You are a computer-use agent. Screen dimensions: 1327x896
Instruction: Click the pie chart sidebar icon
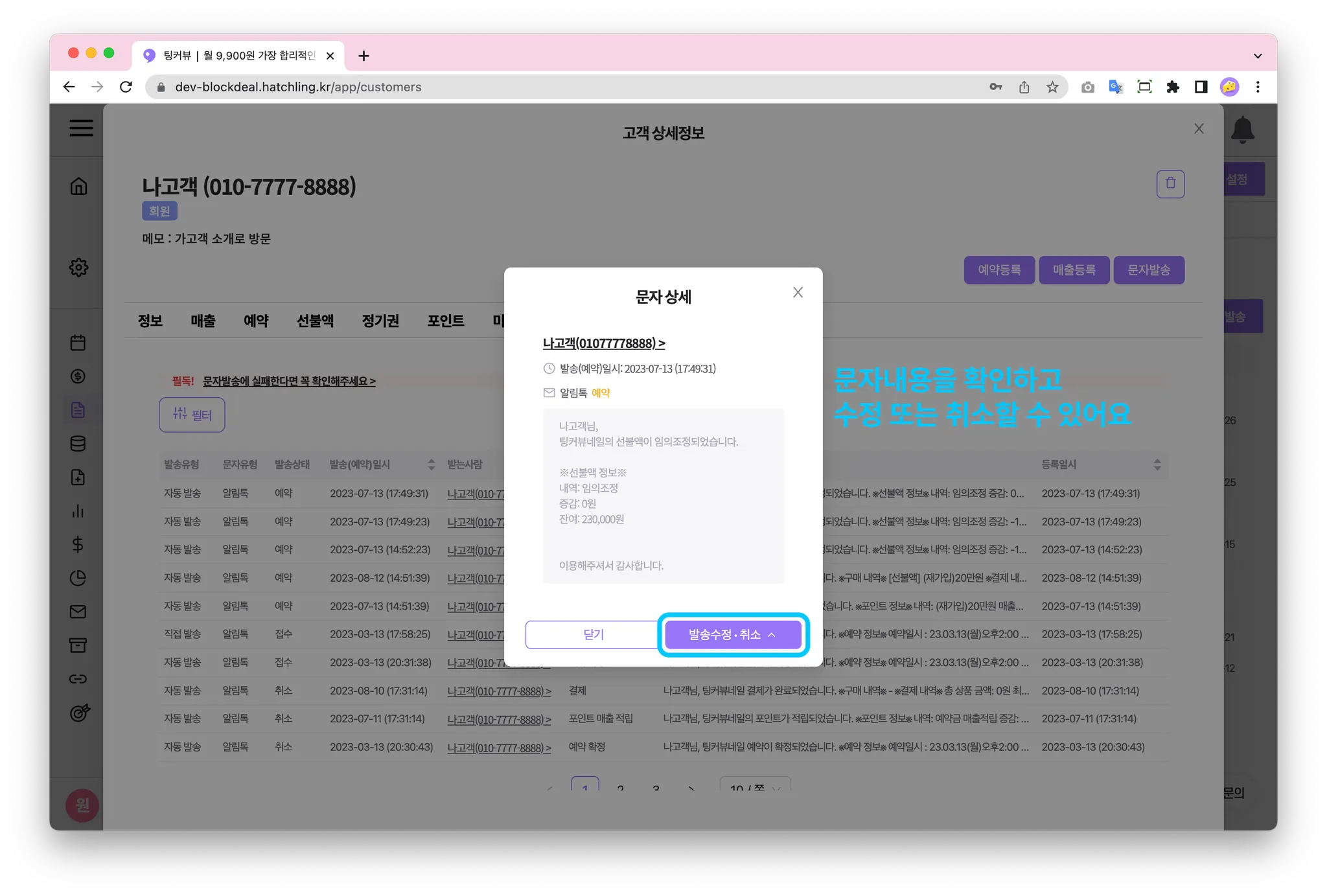pos(78,578)
